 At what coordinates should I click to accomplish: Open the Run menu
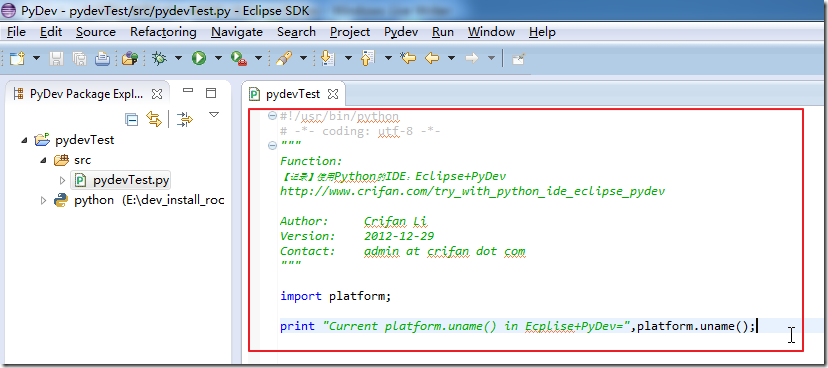443,32
